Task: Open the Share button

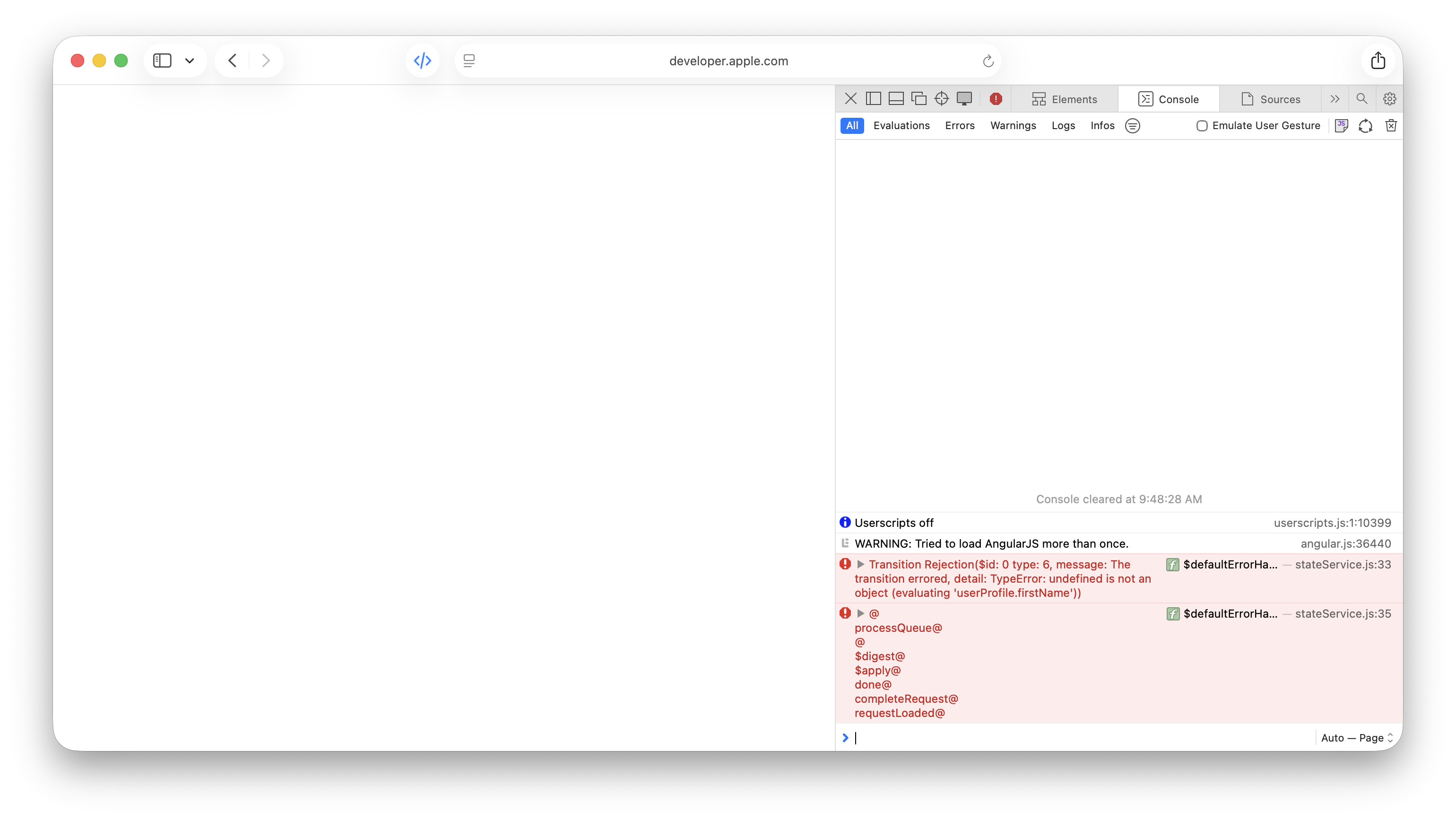Action: [1378, 61]
